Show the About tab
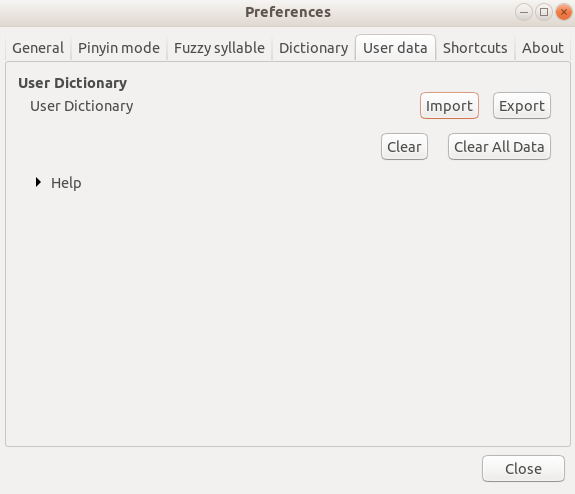This screenshot has height=494, width=575. coord(543,48)
